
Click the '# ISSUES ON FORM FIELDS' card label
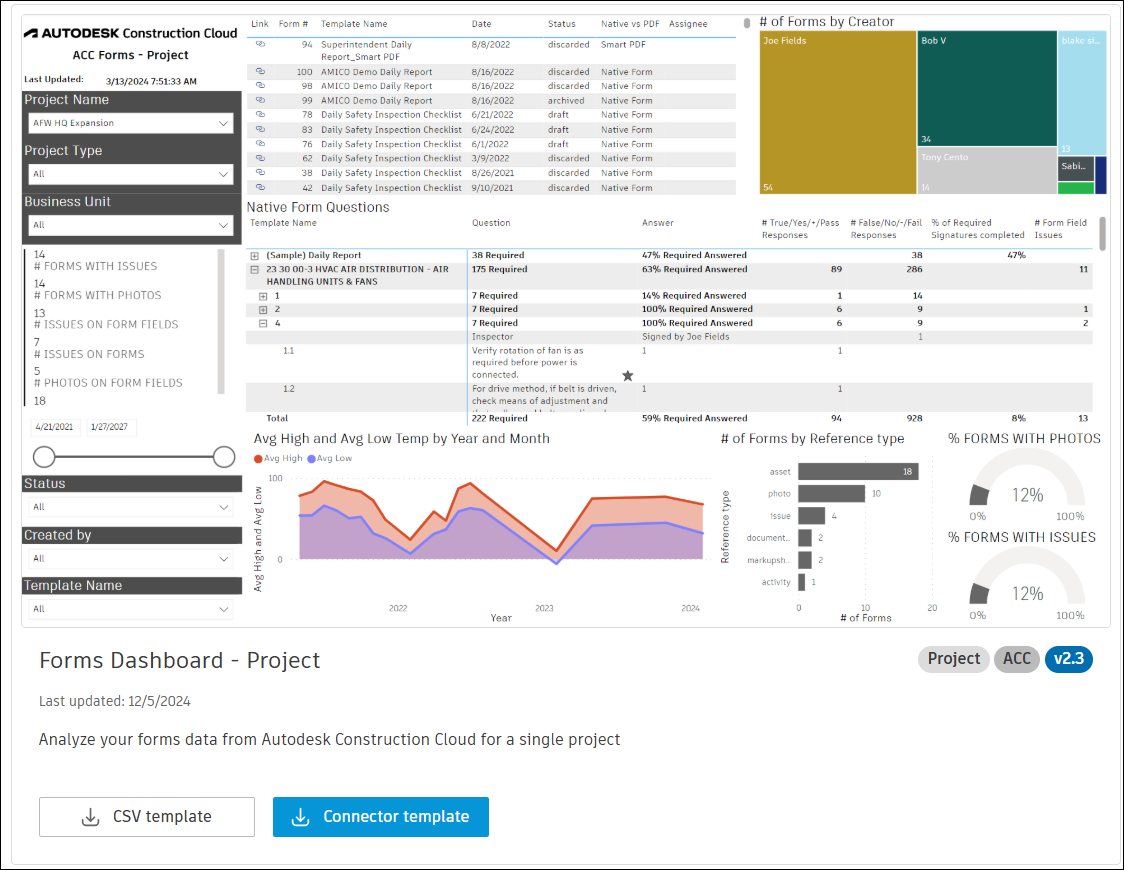tap(106, 325)
